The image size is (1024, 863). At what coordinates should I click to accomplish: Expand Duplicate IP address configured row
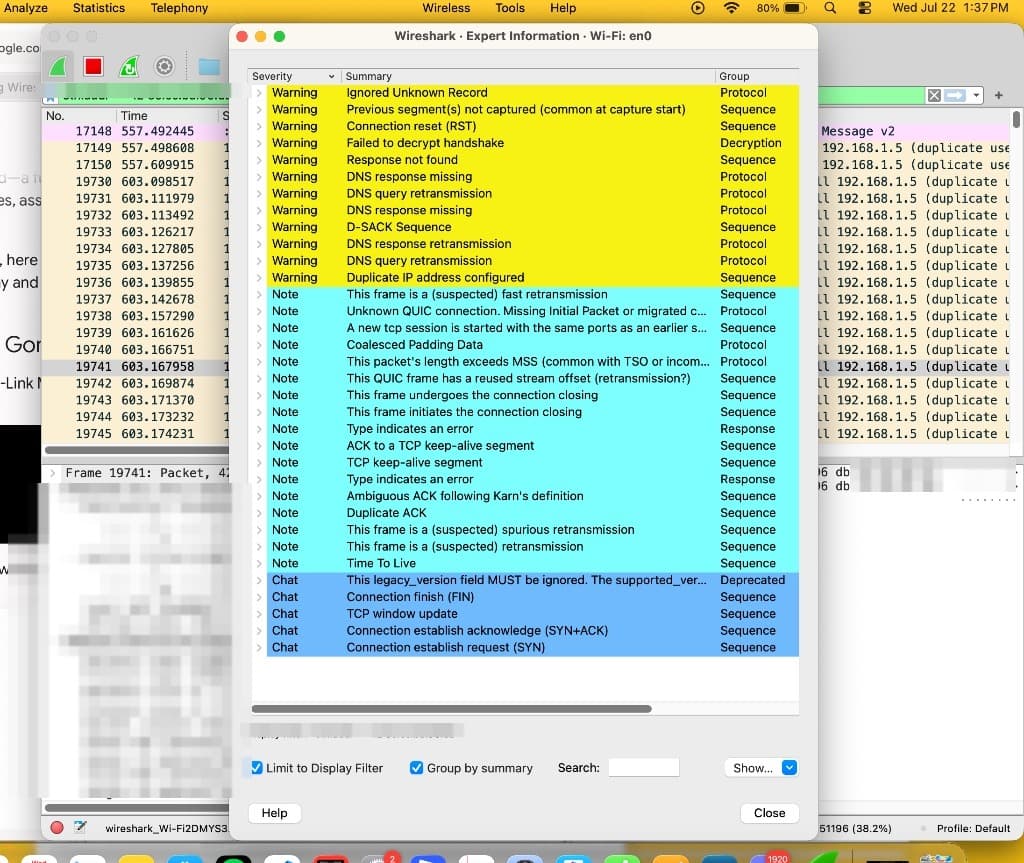coord(259,278)
